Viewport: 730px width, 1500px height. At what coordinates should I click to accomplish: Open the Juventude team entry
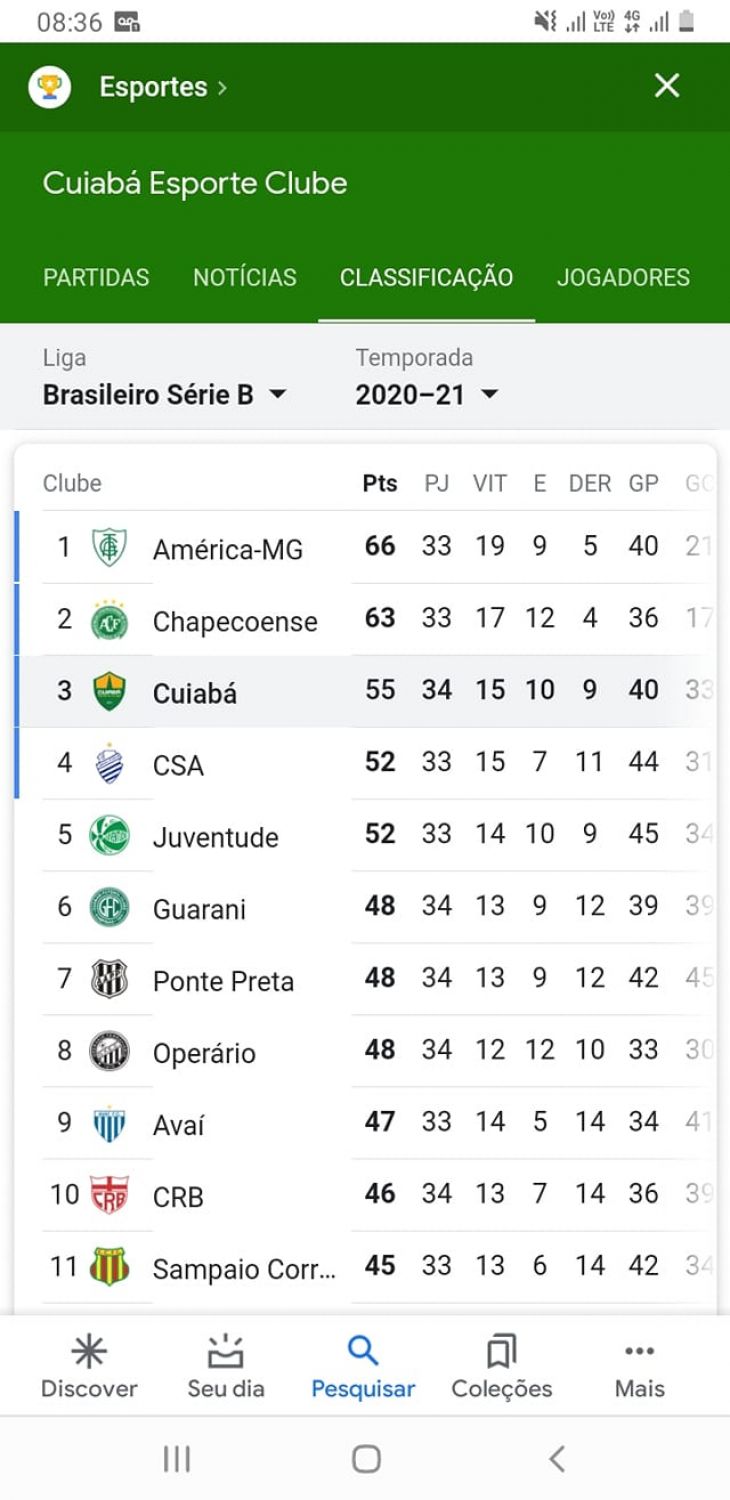coord(215,836)
